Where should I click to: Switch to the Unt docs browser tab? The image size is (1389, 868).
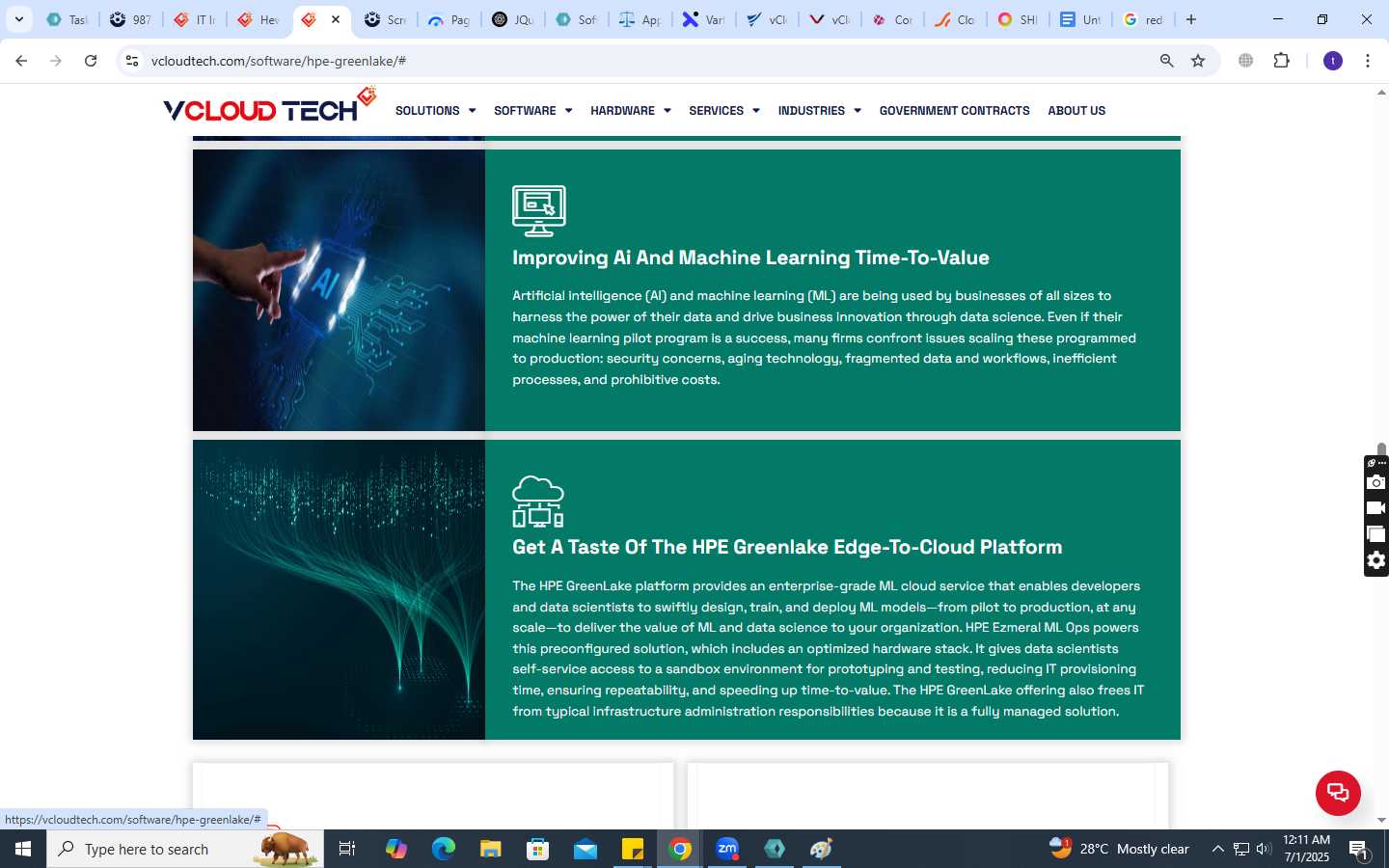click(1081, 19)
